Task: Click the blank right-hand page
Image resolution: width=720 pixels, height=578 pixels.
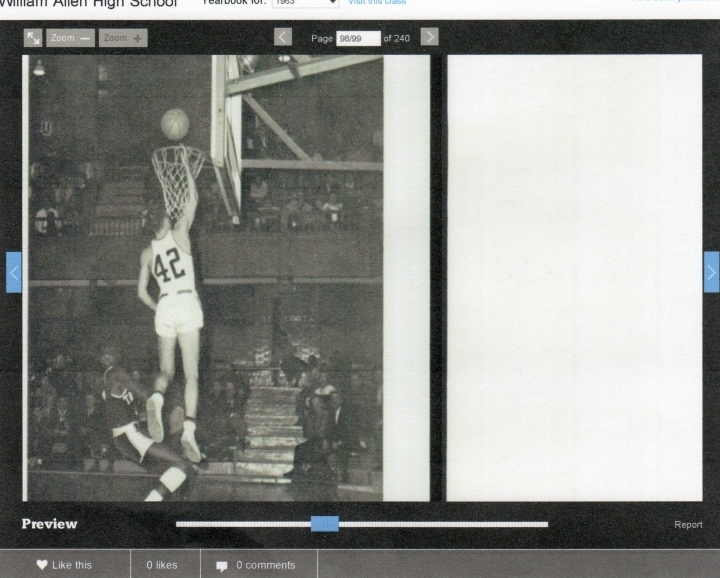Action: [x=574, y=278]
